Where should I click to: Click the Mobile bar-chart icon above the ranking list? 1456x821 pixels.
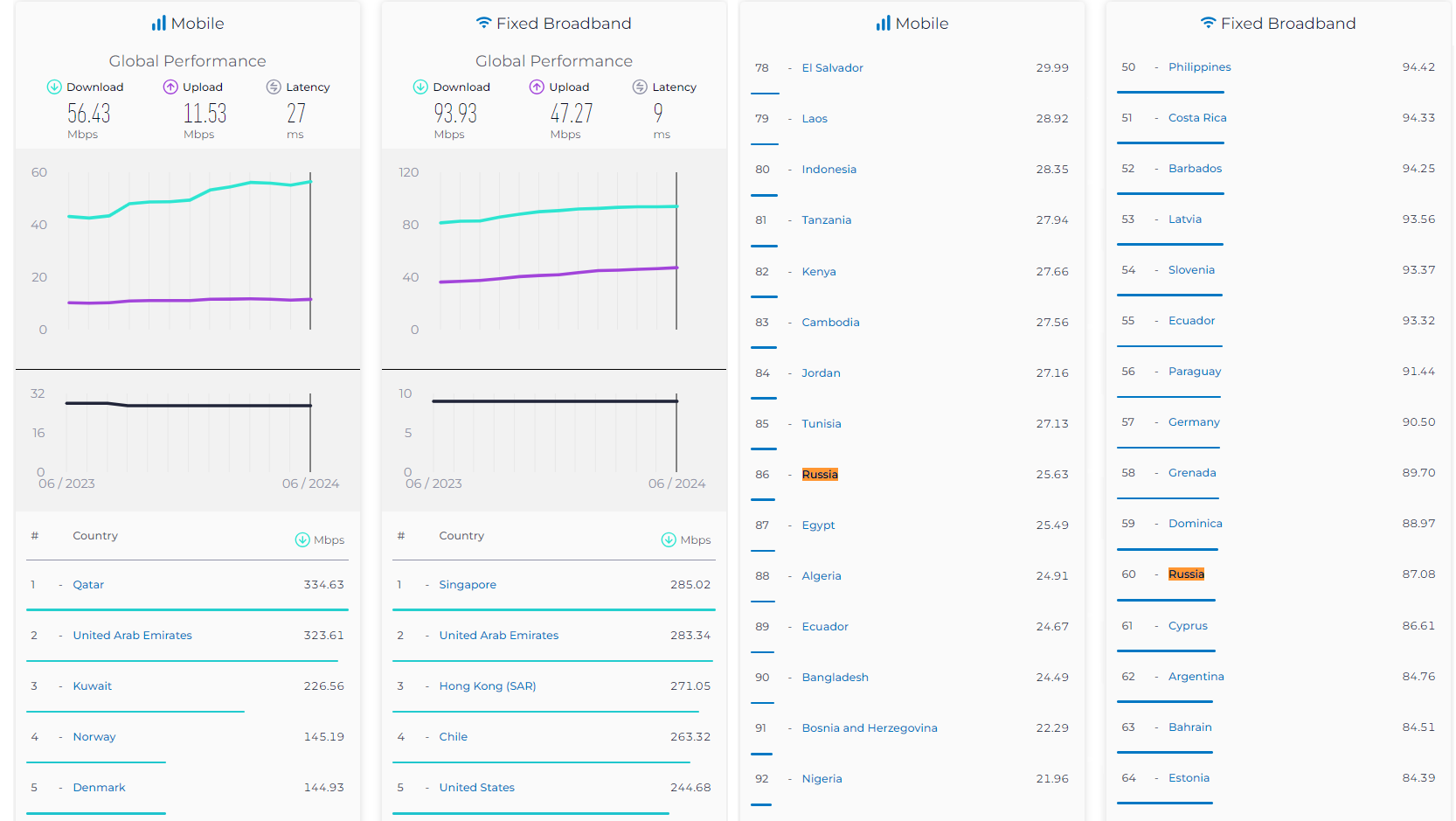tap(883, 24)
